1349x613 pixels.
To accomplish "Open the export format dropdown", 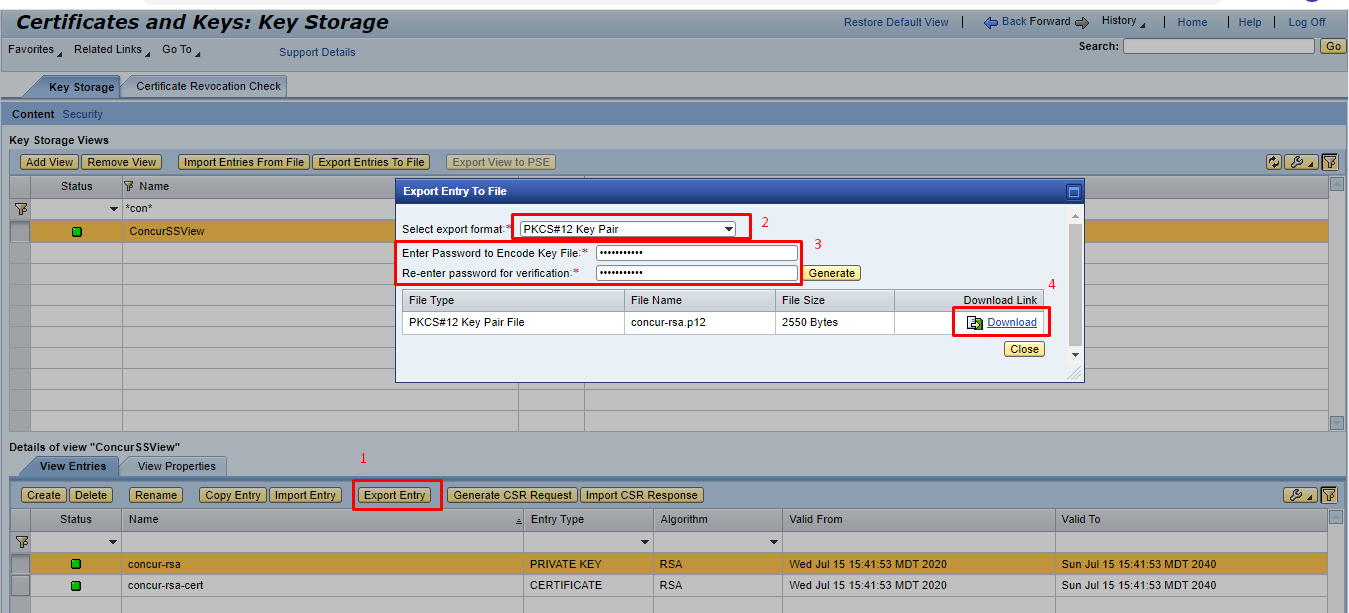I will 729,229.
